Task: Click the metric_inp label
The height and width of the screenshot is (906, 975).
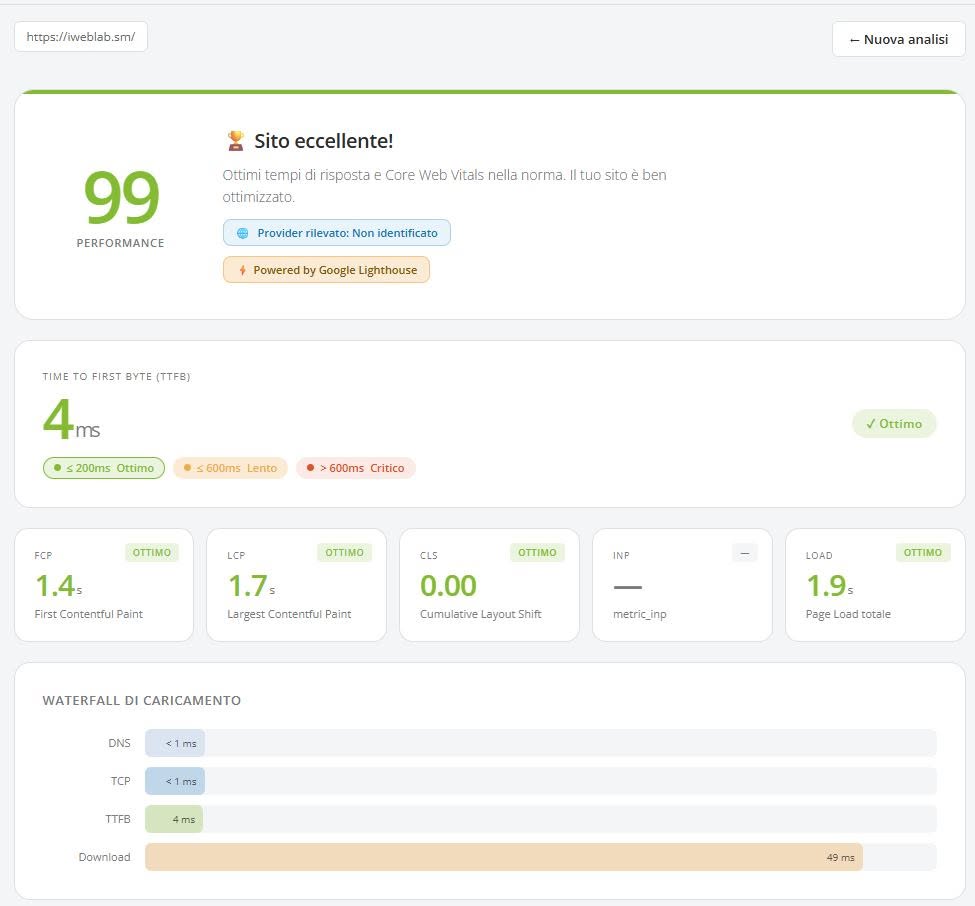Action: (640, 614)
